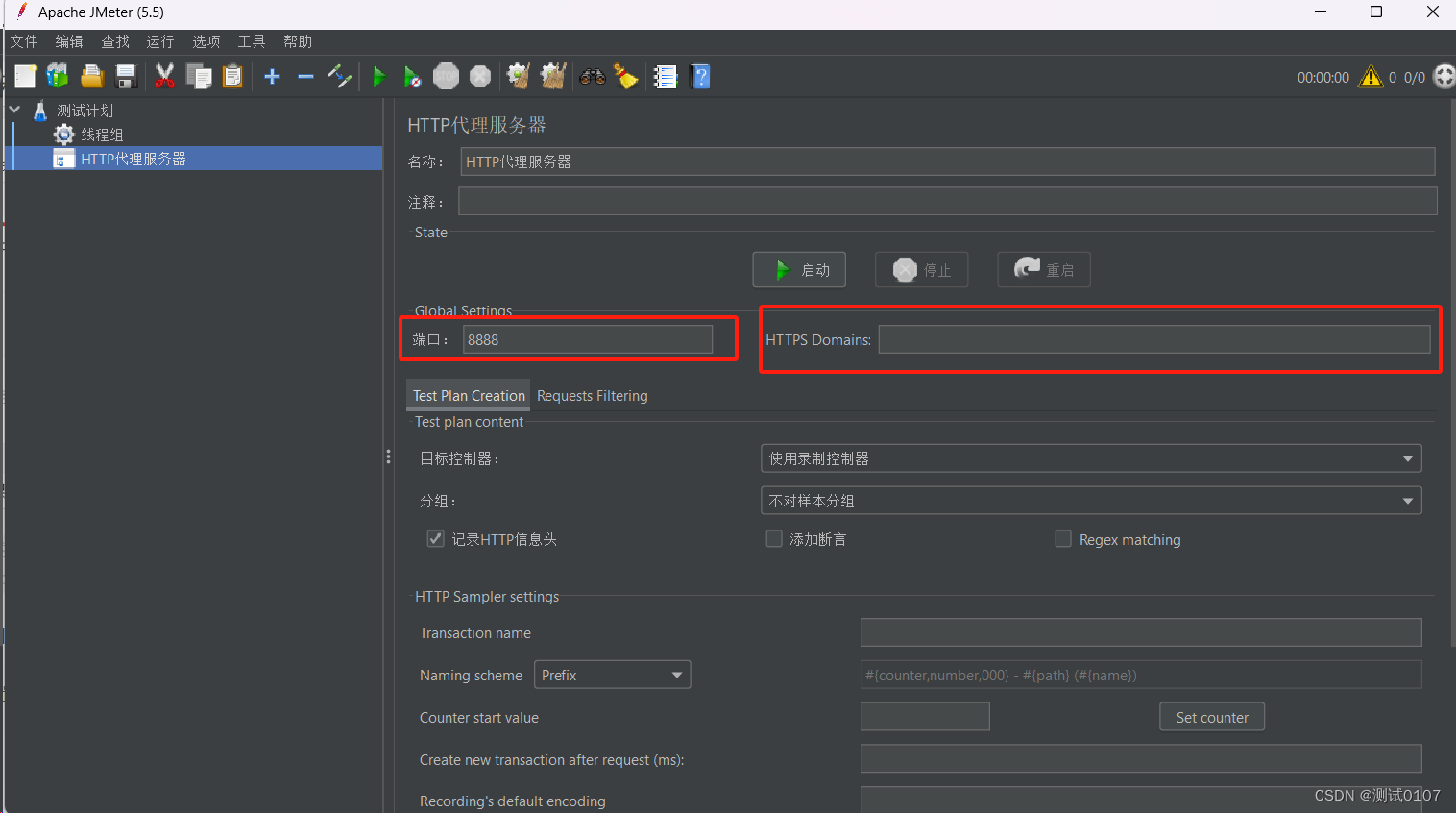The width and height of the screenshot is (1456, 813).
Task: Click the Search binoculars icon
Action: pos(593,77)
